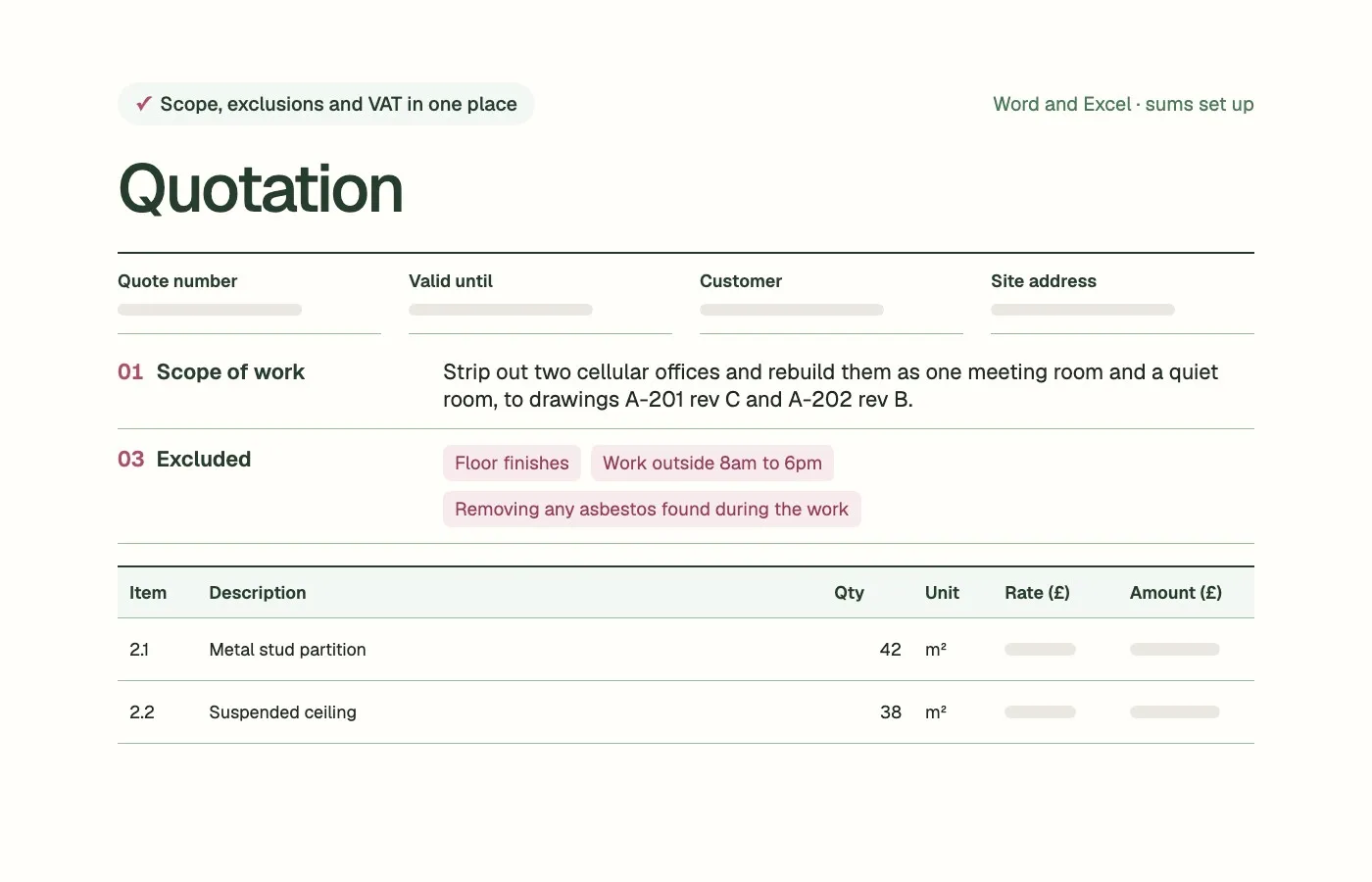Click the checkmark icon in the scope badge
1372x882 pixels.
[143, 104]
